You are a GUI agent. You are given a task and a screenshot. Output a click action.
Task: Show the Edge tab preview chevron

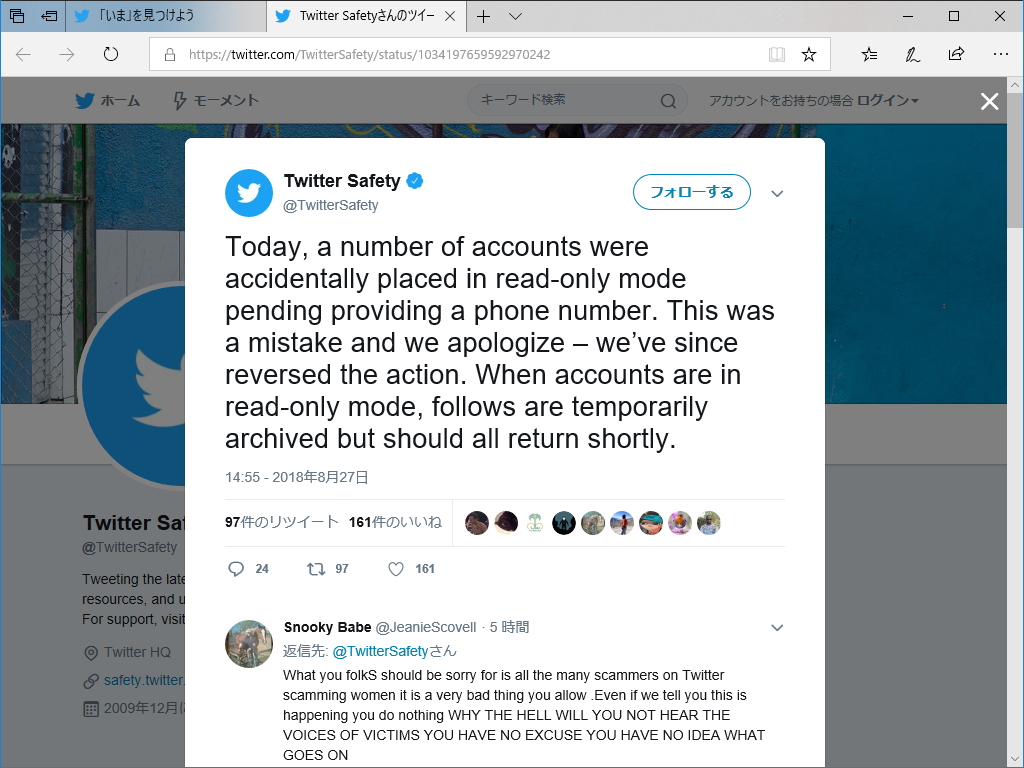[515, 16]
